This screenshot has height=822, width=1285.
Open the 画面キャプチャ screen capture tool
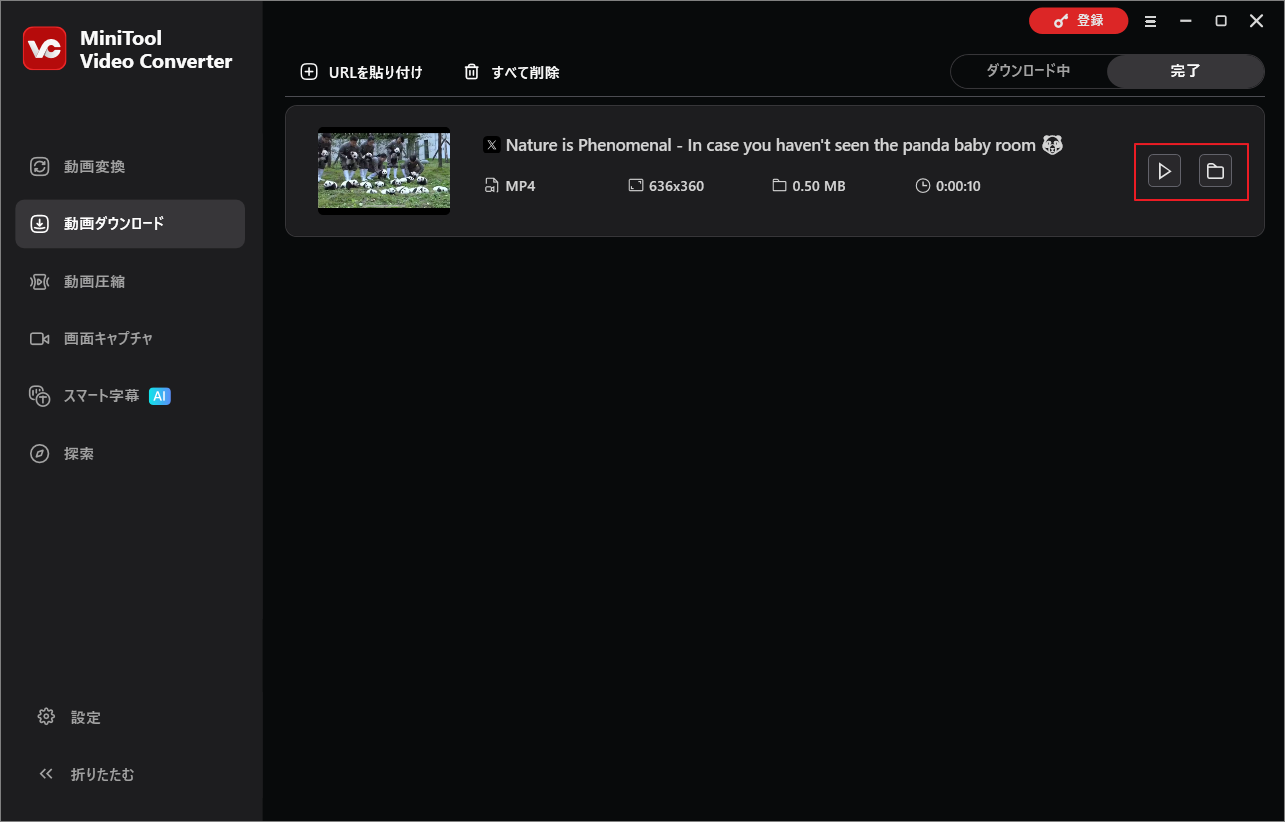pos(39,338)
